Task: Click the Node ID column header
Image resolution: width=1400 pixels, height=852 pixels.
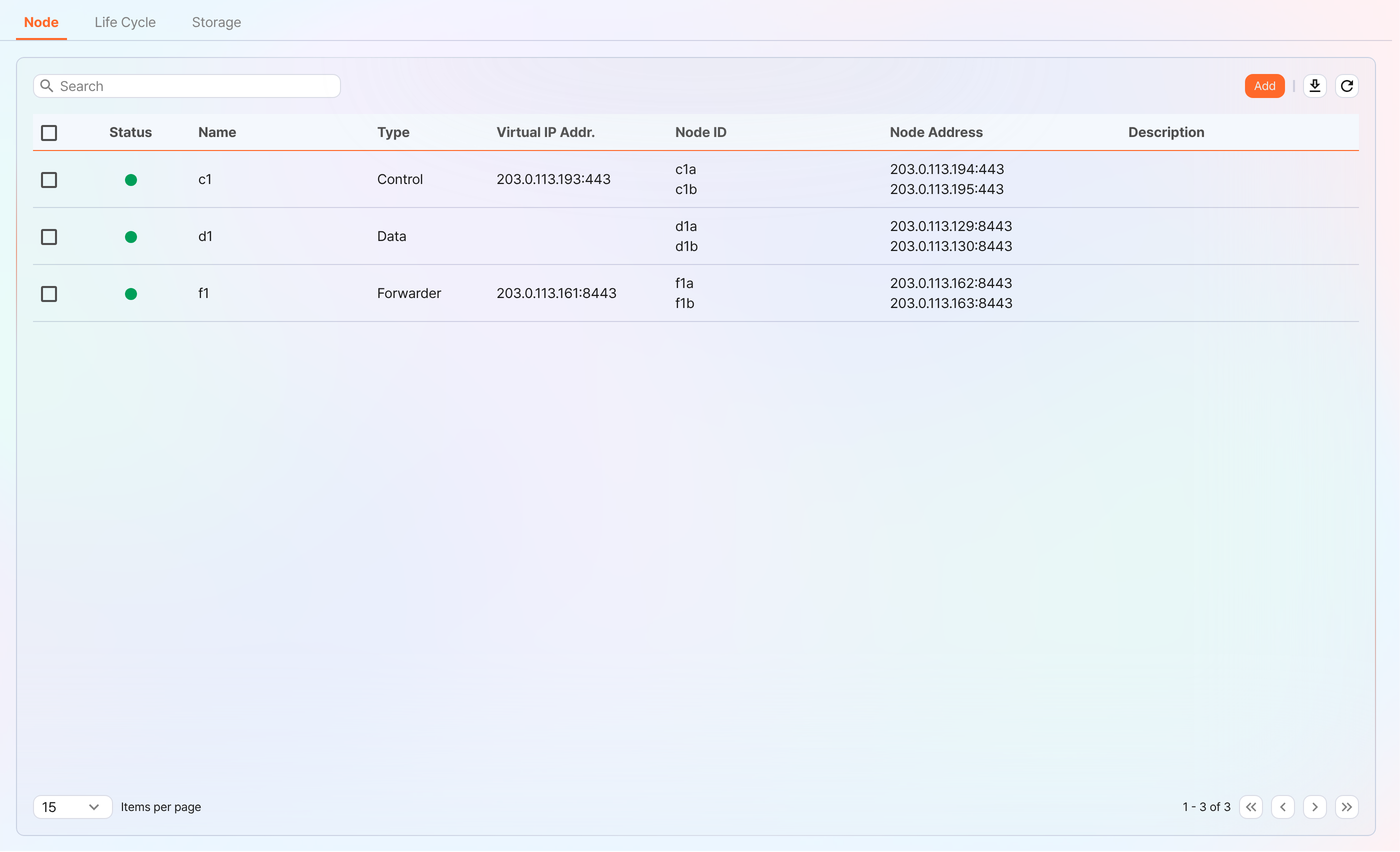Action: point(700,132)
